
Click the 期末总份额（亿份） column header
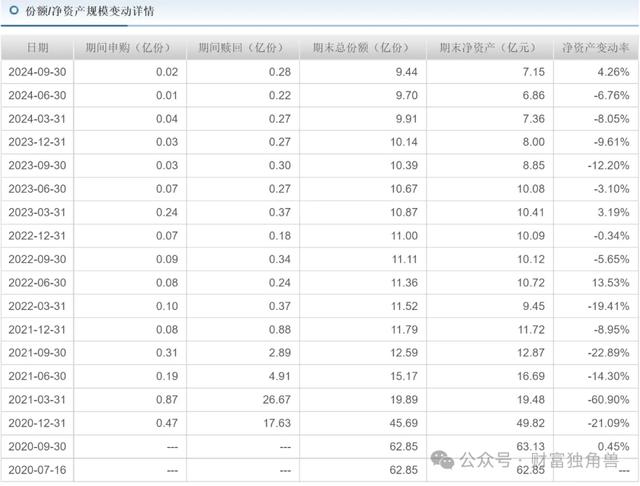click(x=361, y=48)
